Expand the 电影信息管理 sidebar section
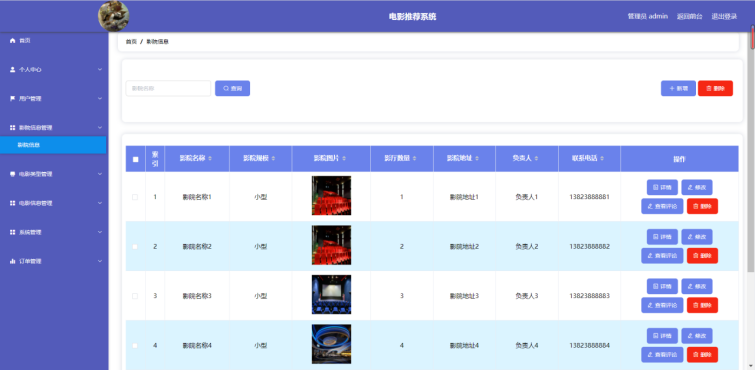The width and height of the screenshot is (755, 371). [x=54, y=203]
